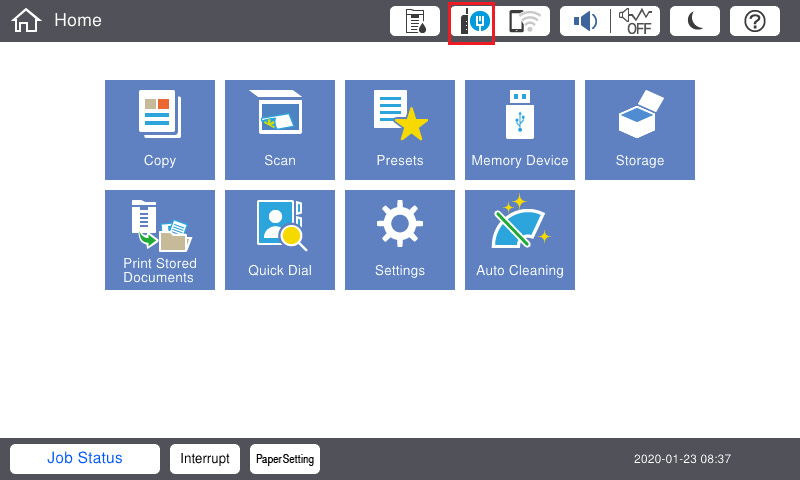Open the Settings gear tile
This screenshot has height=480, width=800.
(x=400, y=240)
